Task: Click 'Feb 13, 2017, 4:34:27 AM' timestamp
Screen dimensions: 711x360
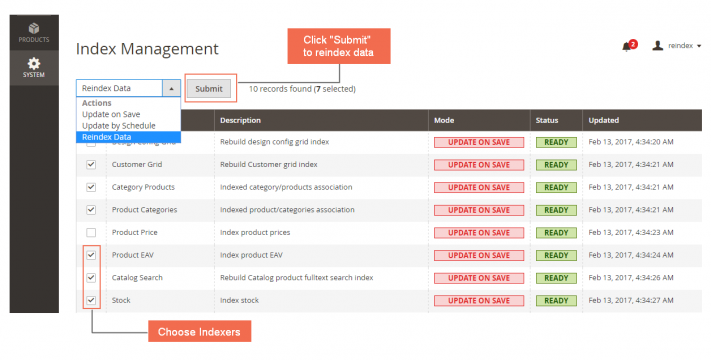Action: pyautogui.click(x=631, y=300)
